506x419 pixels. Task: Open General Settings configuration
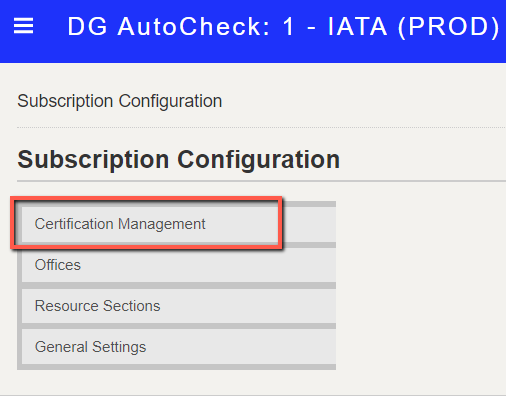point(179,347)
